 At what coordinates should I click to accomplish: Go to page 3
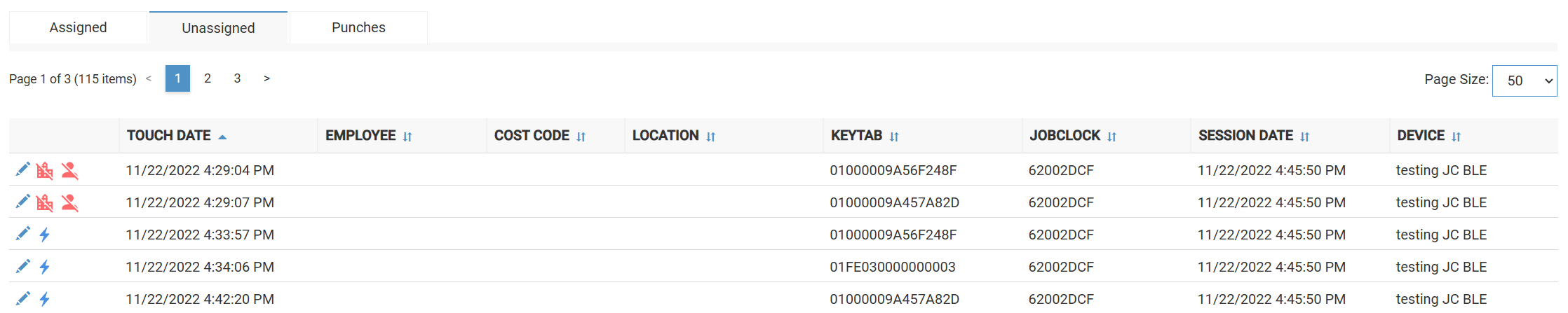[237, 78]
